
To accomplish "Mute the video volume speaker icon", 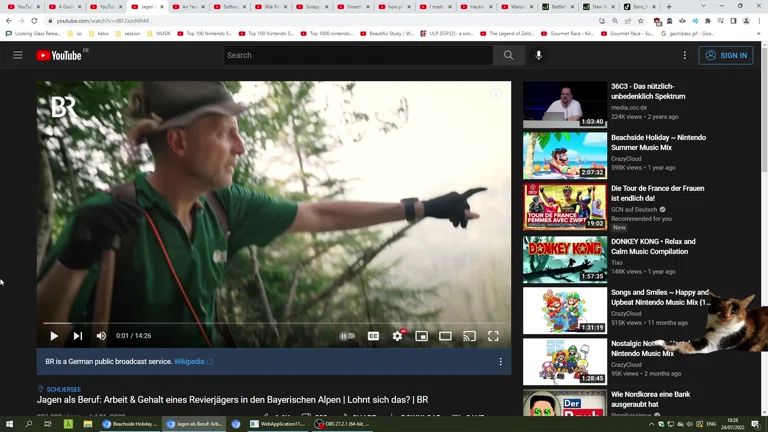I will pos(101,337).
